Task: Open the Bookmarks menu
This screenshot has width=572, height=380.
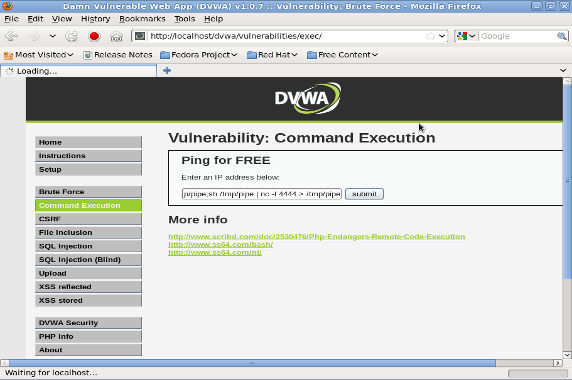Action: click(x=142, y=19)
